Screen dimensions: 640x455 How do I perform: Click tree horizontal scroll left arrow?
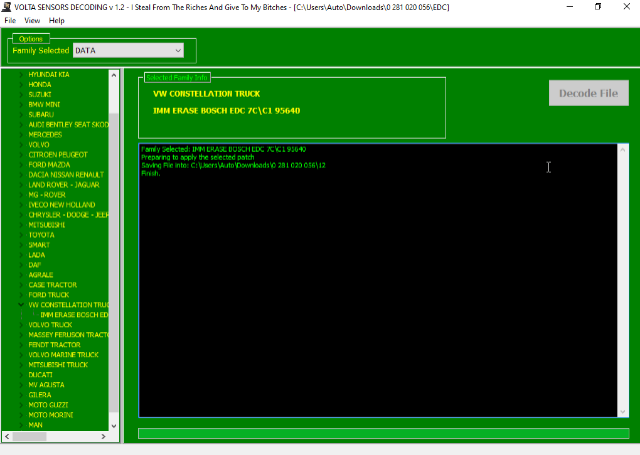[x=7, y=437]
